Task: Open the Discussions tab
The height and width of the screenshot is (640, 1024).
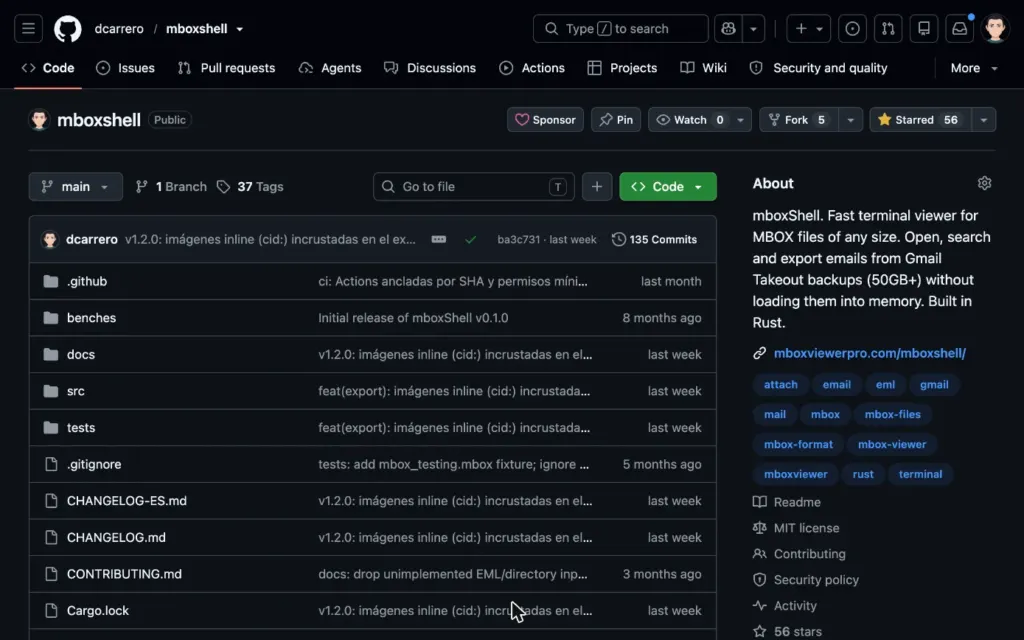Action: point(430,68)
